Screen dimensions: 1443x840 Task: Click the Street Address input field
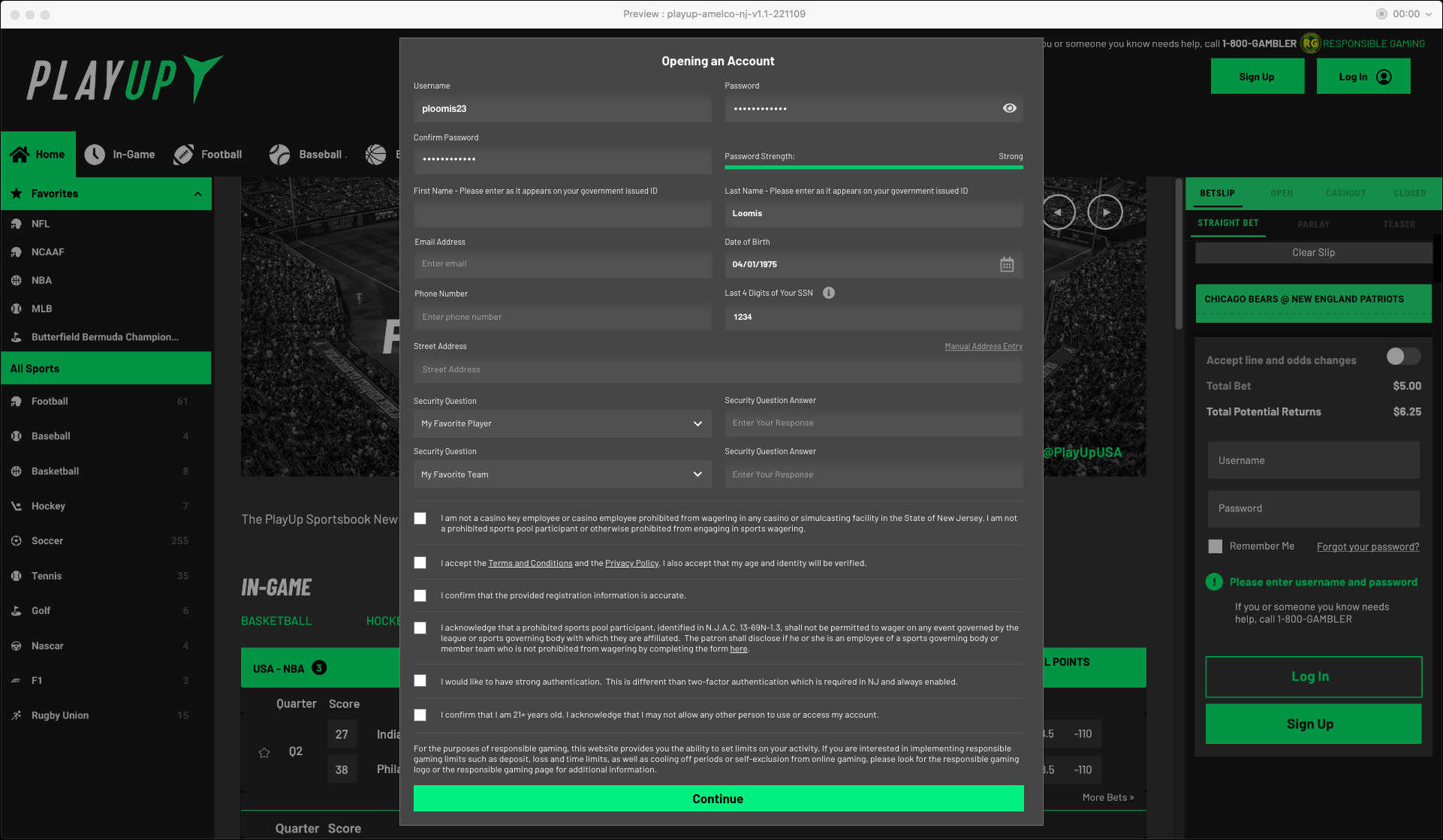point(718,369)
